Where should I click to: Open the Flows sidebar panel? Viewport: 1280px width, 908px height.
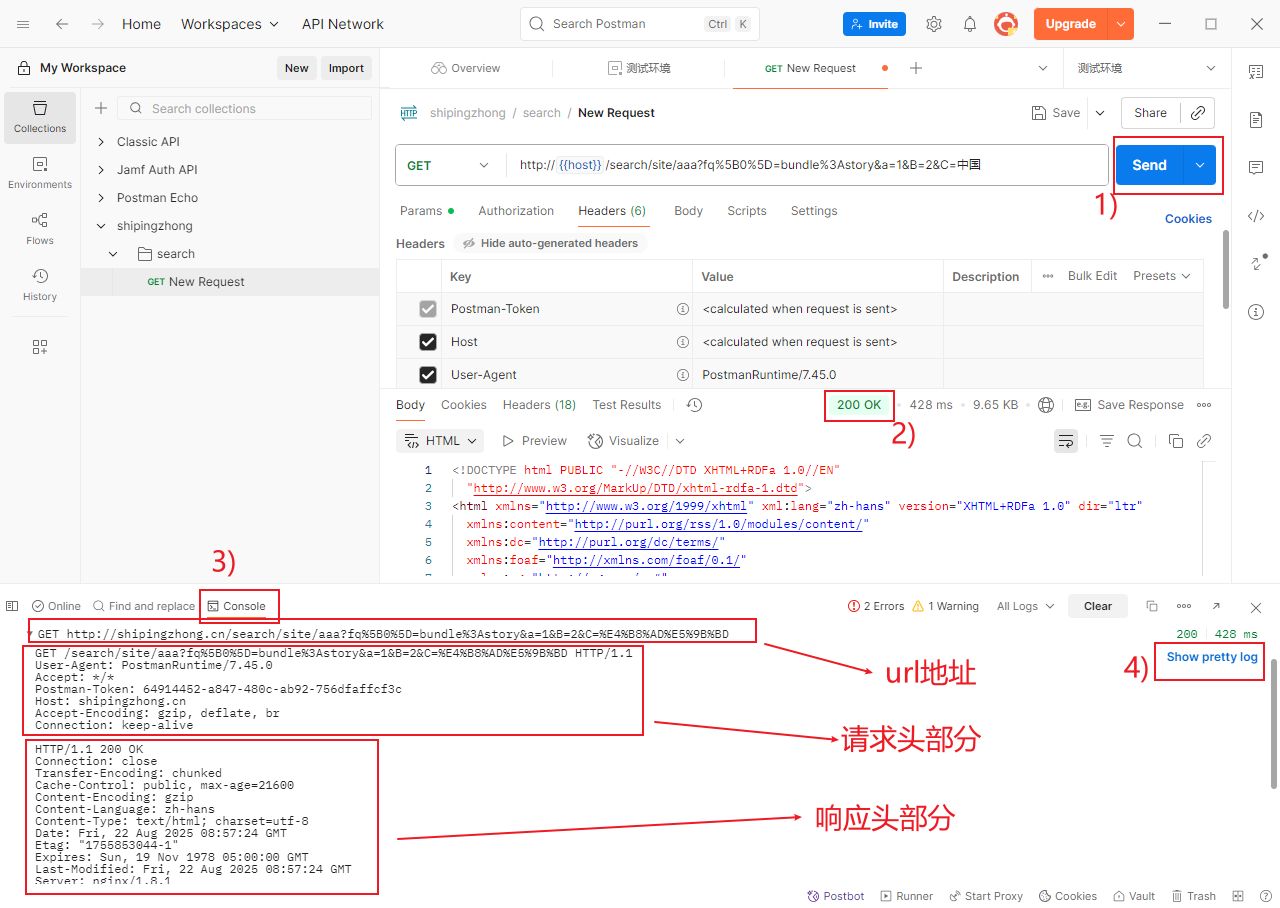(x=40, y=229)
